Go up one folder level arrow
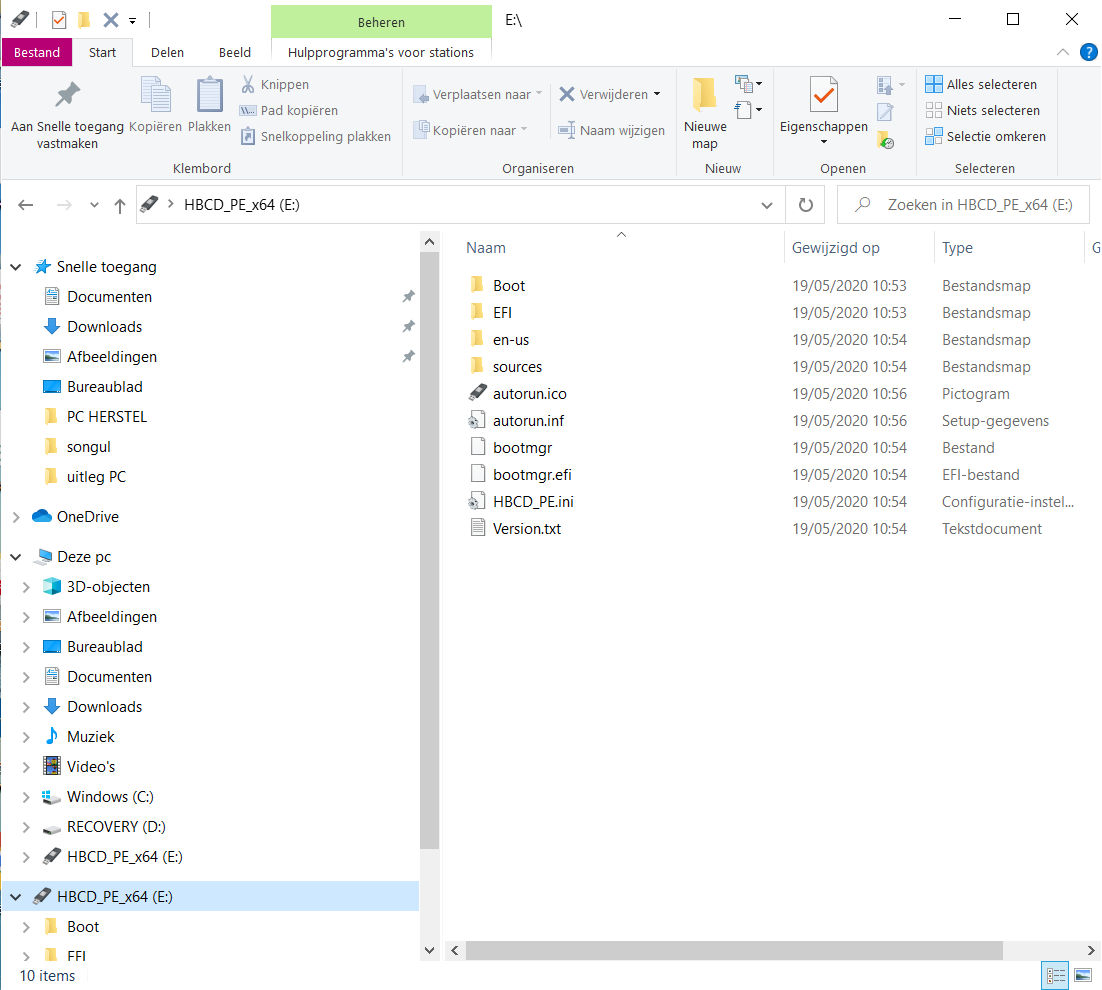Viewport: 1102px width, 990px height. 119,205
